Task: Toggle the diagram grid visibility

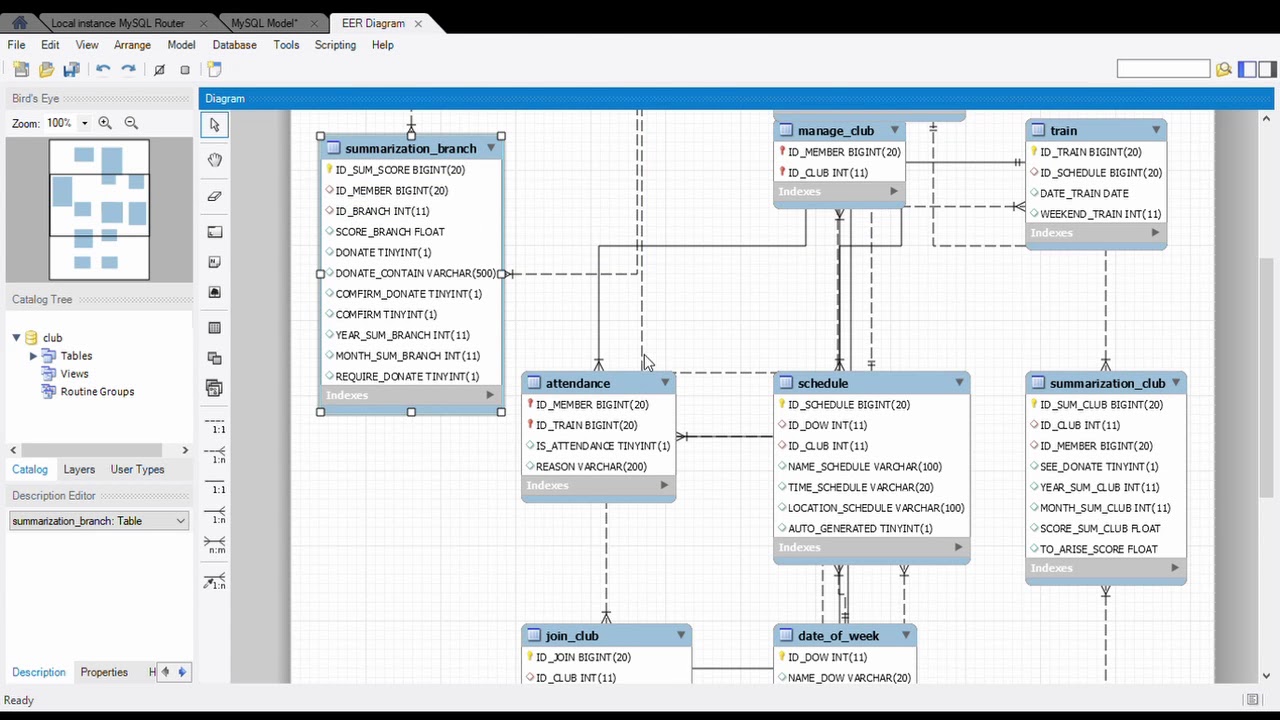Action: [159, 69]
